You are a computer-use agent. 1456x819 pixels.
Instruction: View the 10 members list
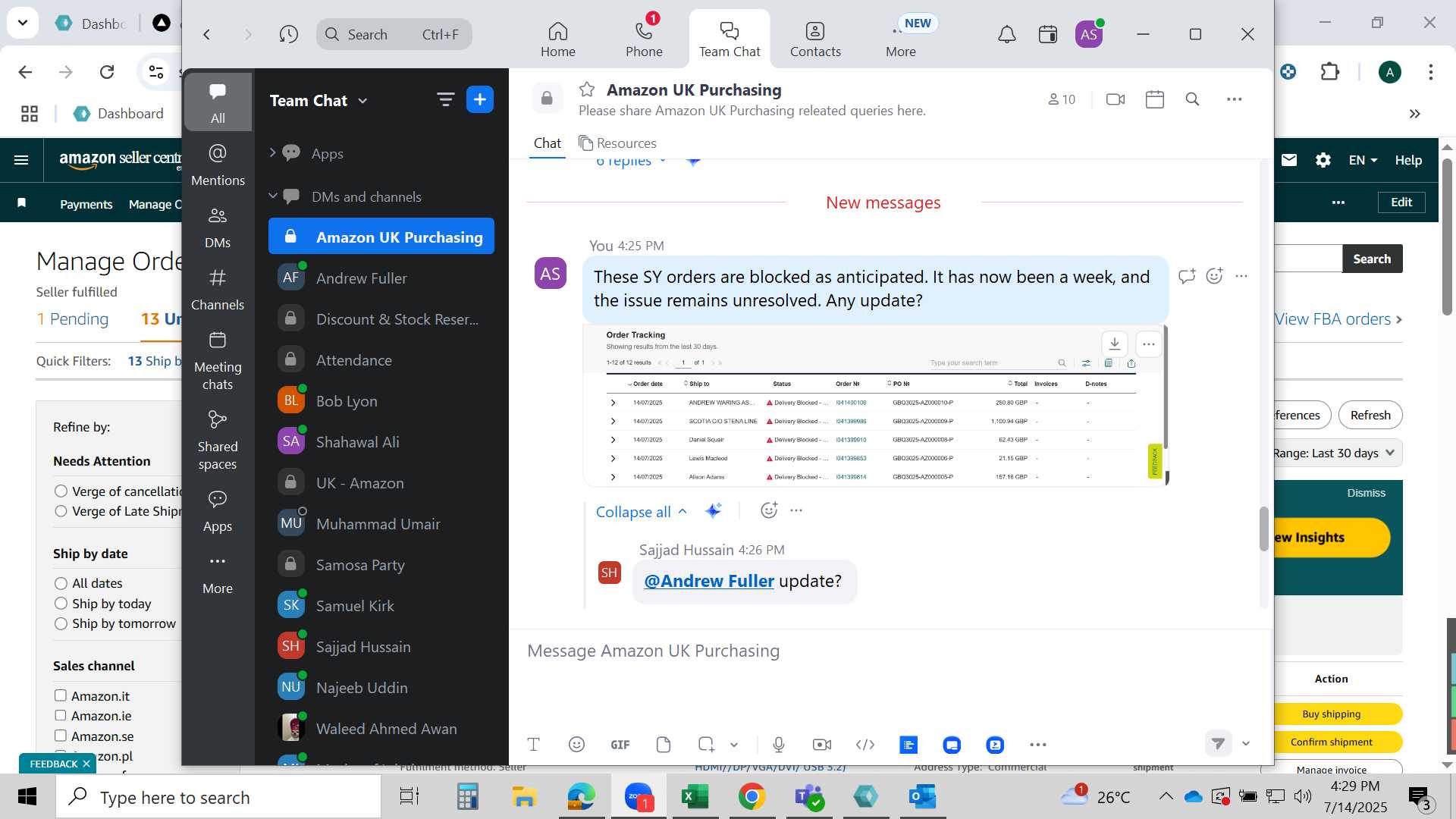pyautogui.click(x=1062, y=99)
